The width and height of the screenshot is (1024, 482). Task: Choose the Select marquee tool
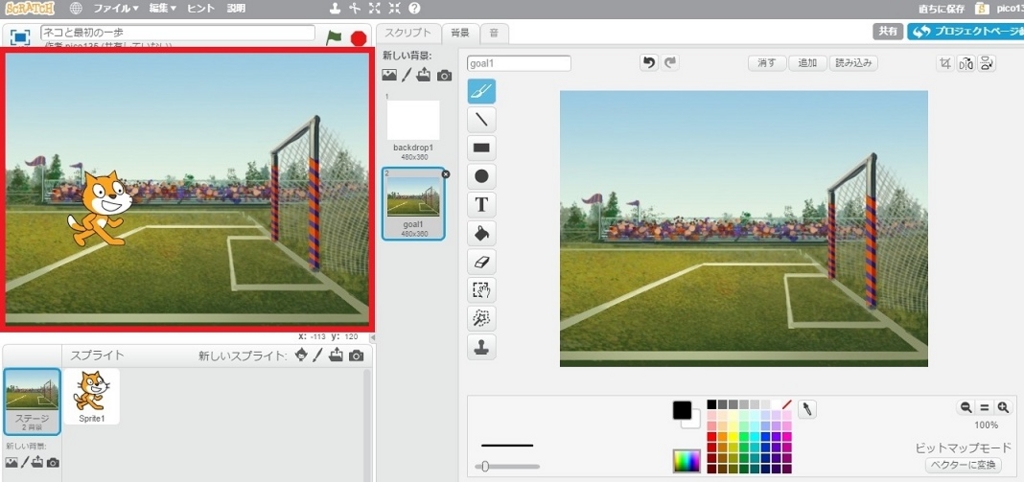[481, 290]
